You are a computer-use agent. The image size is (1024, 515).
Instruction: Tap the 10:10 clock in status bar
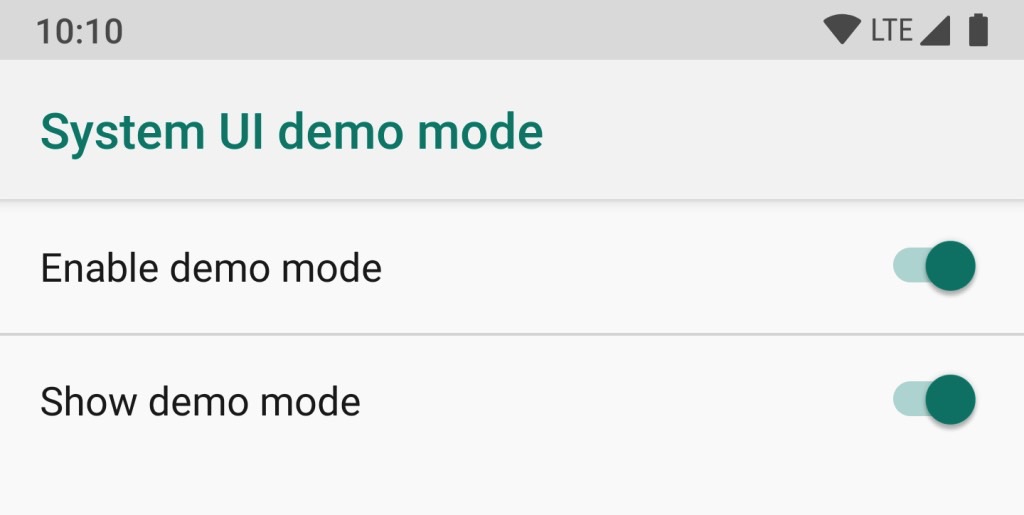(x=80, y=31)
